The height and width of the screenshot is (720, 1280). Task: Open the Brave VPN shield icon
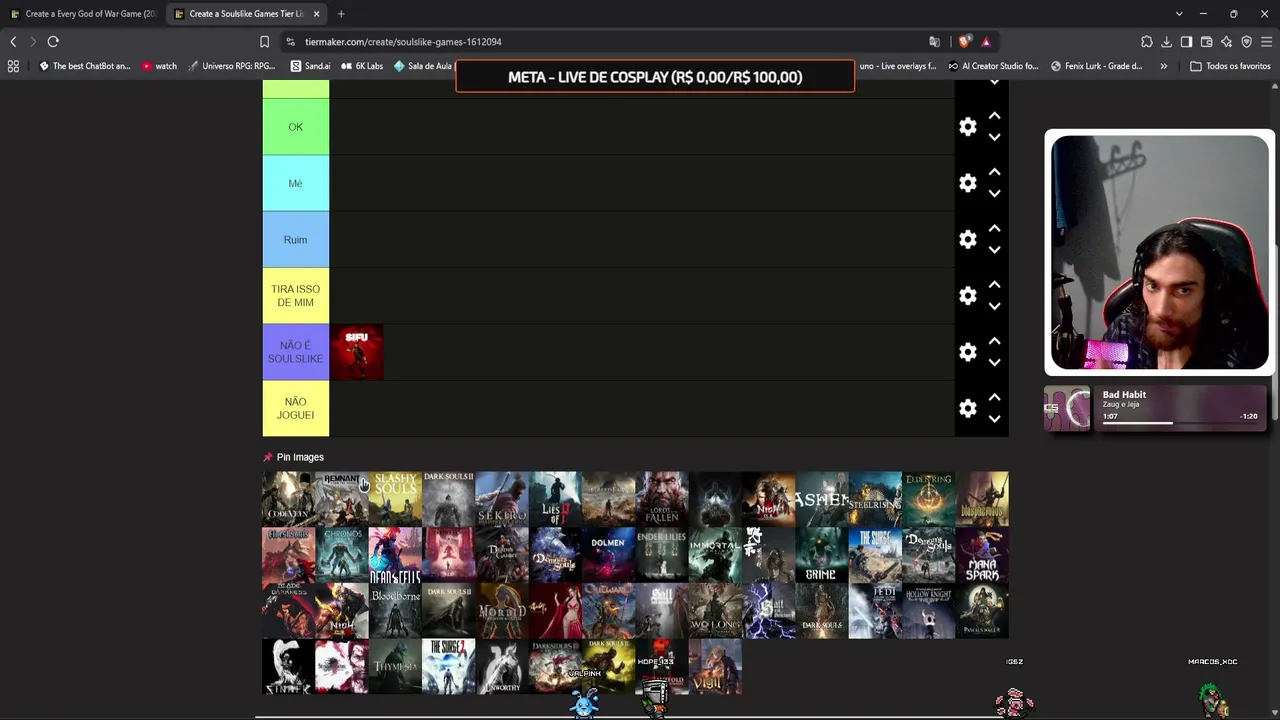1246,42
